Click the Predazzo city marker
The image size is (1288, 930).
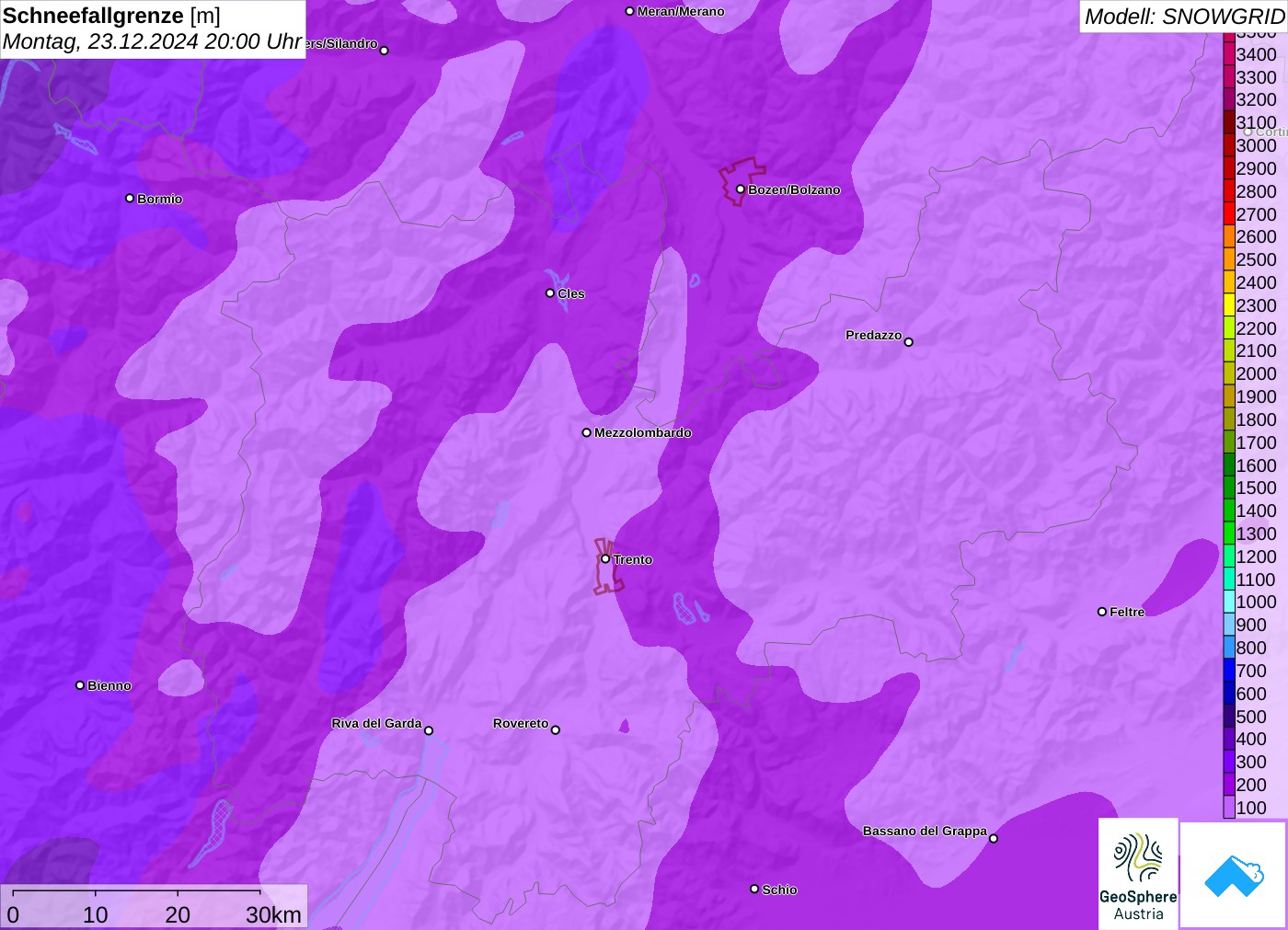[x=908, y=342]
